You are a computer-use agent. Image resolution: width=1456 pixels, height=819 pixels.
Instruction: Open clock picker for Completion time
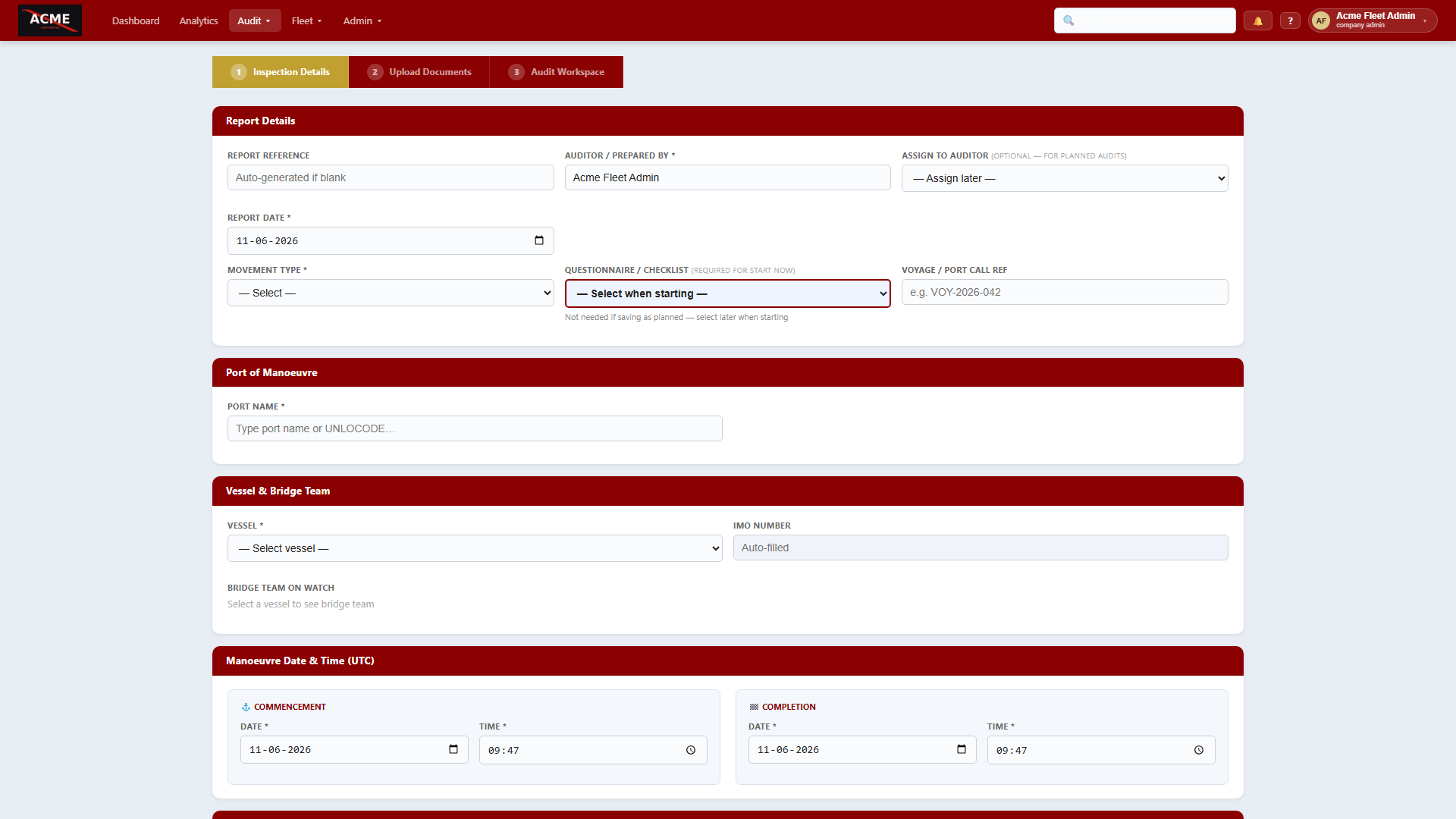tap(1199, 750)
